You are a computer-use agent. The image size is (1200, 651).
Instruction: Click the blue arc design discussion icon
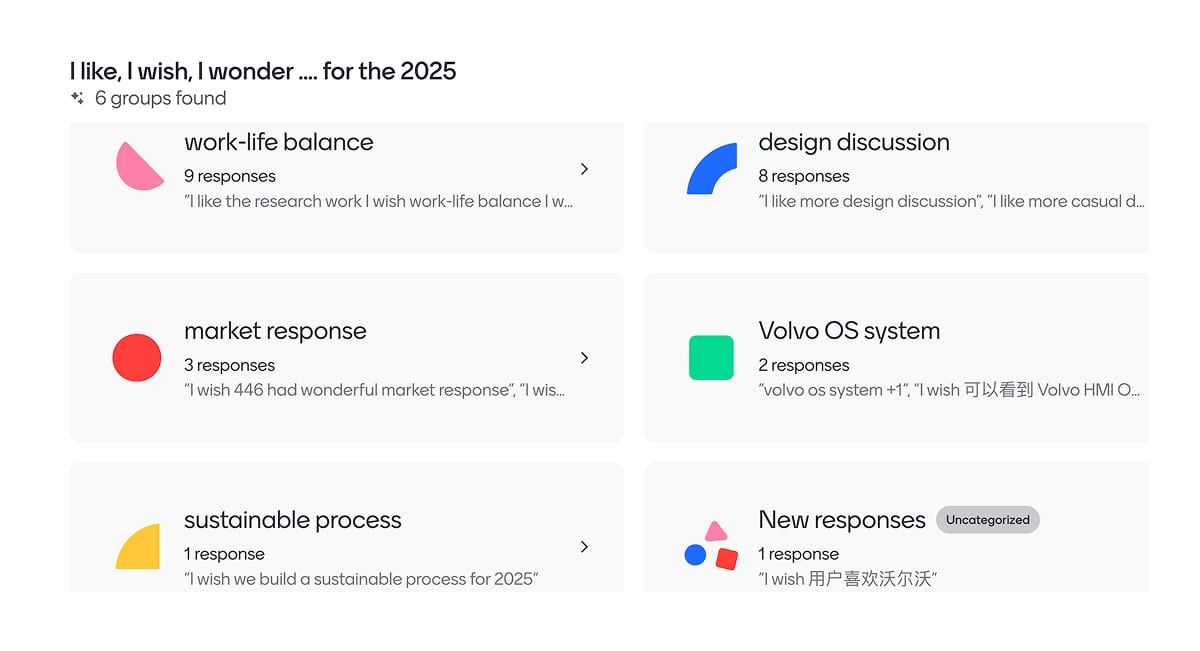(x=712, y=168)
